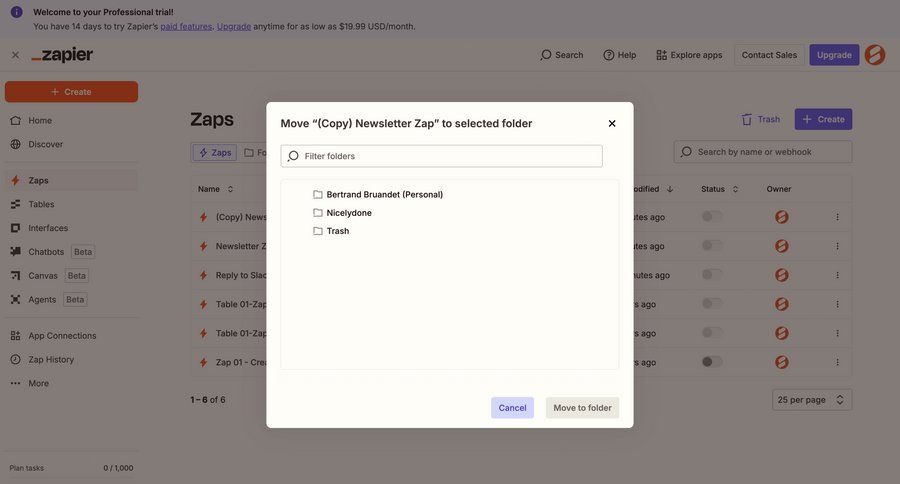Screen dimensions: 900x484
Task: Click the purple Create button on Zaps page
Action: pyautogui.click(x=823, y=119)
